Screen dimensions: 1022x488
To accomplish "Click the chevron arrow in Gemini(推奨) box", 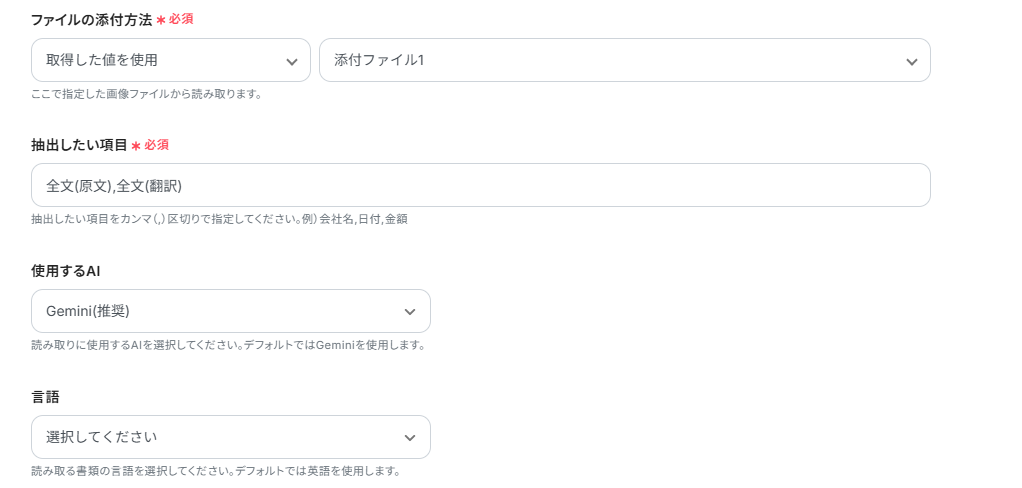I will pos(409,312).
